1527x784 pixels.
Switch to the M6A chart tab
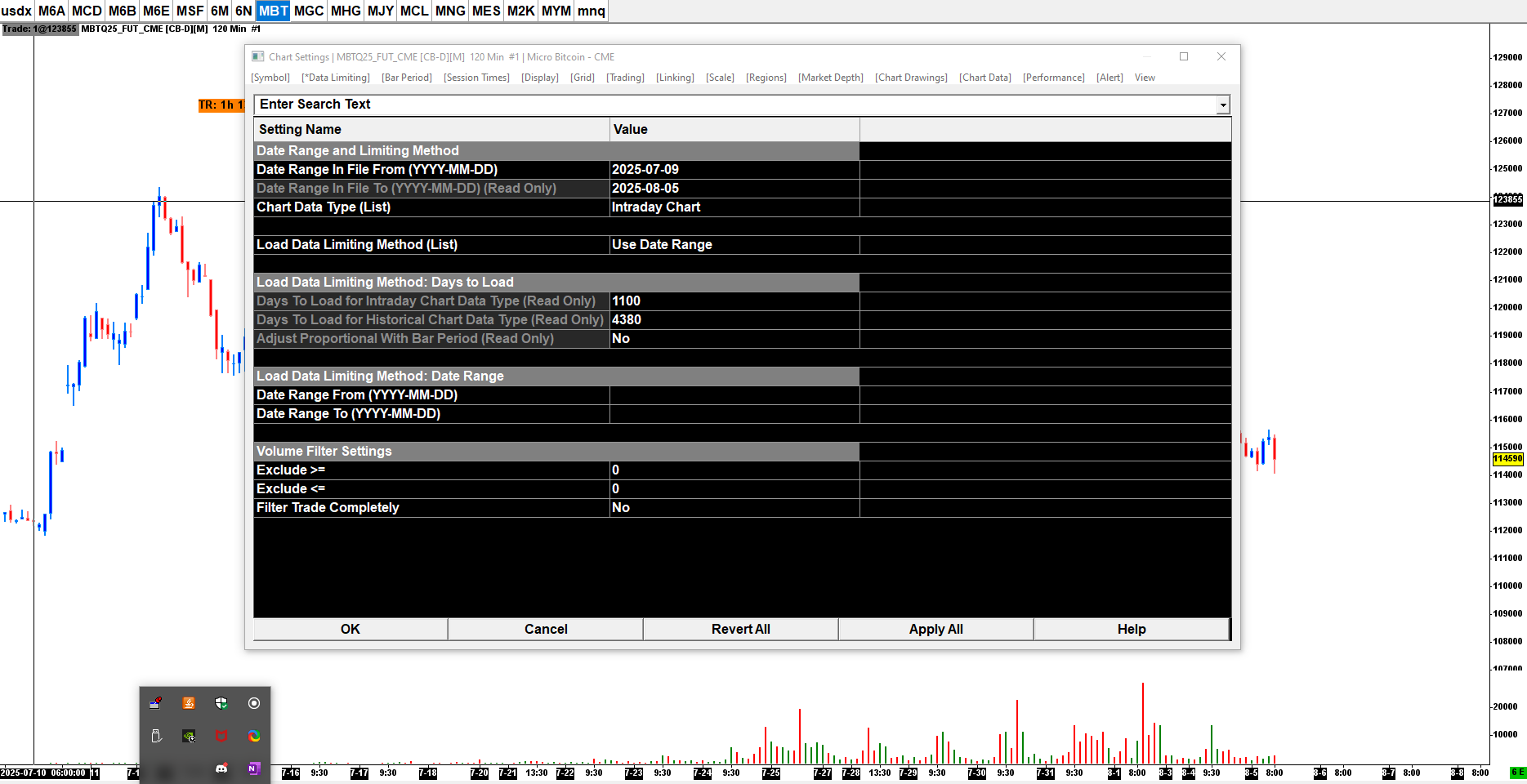[51, 11]
